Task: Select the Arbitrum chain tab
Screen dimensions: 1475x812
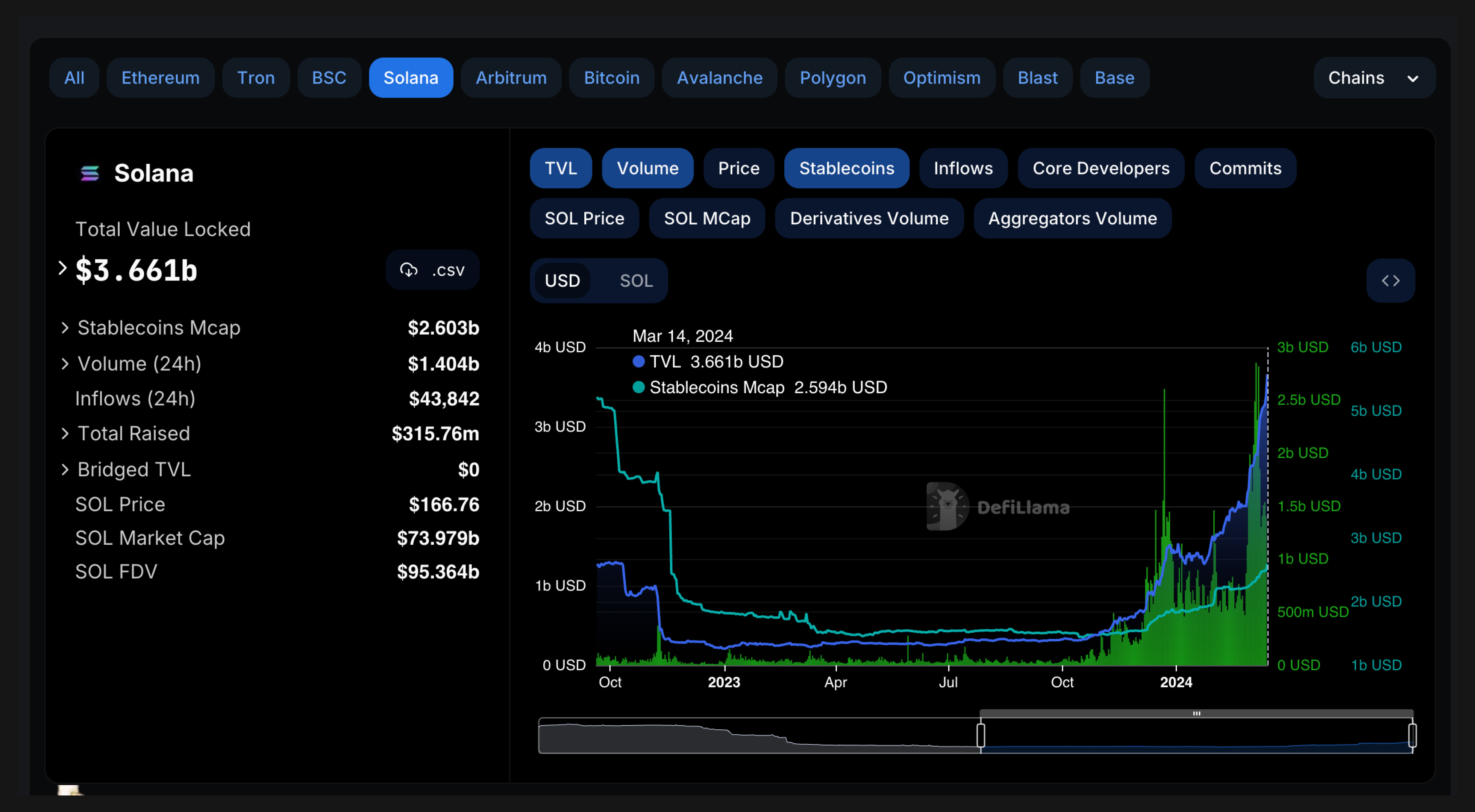Action: pyautogui.click(x=511, y=78)
